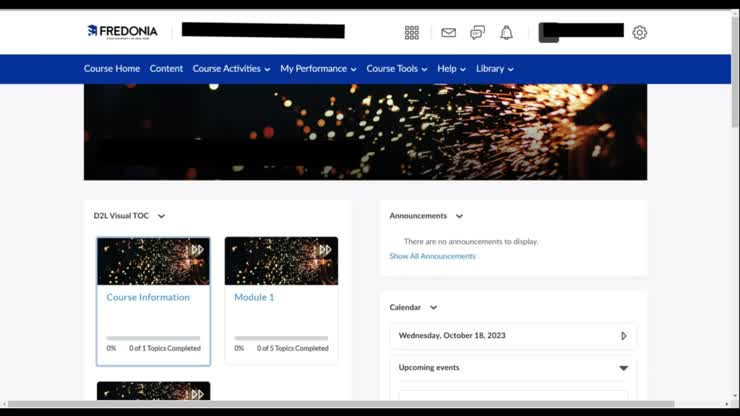Screen dimensions: 740x416
Task: Open the admin settings gear icon
Action: click(x=639, y=32)
